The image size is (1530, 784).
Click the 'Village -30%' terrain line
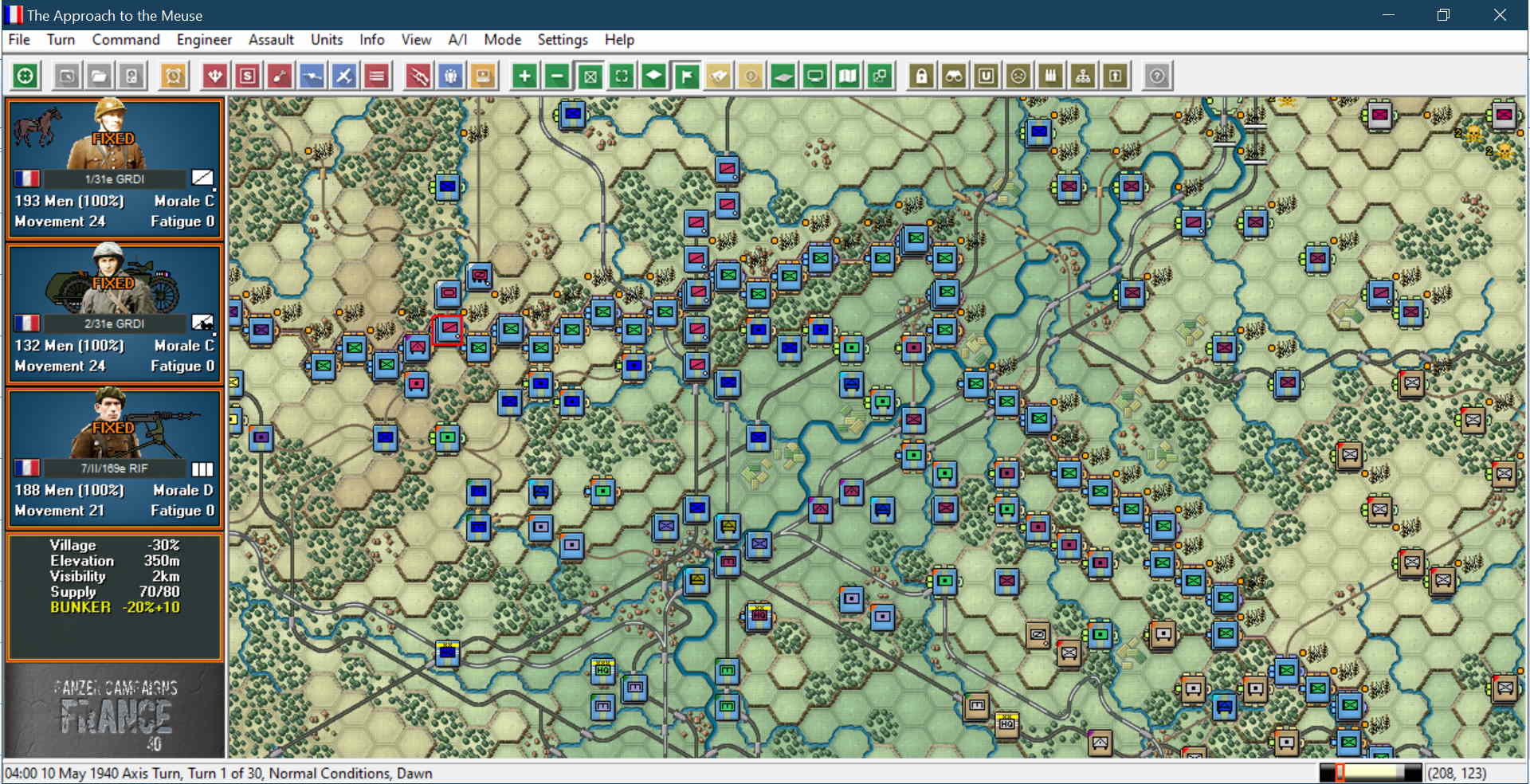coord(115,545)
